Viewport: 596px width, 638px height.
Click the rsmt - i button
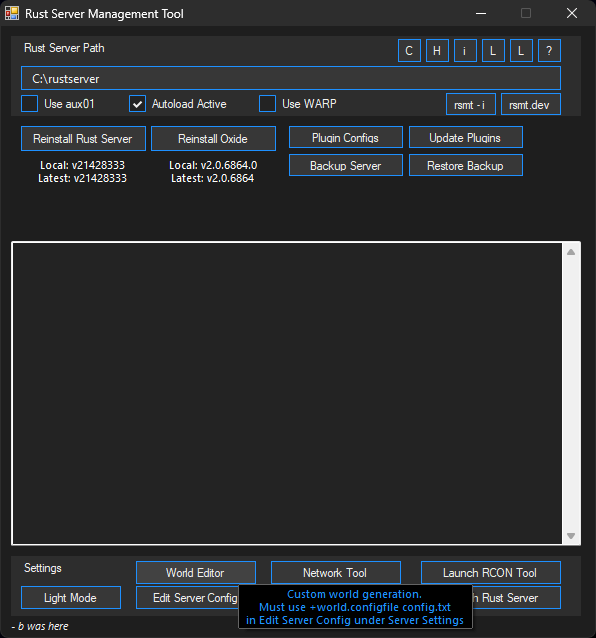pyautogui.click(x=471, y=105)
